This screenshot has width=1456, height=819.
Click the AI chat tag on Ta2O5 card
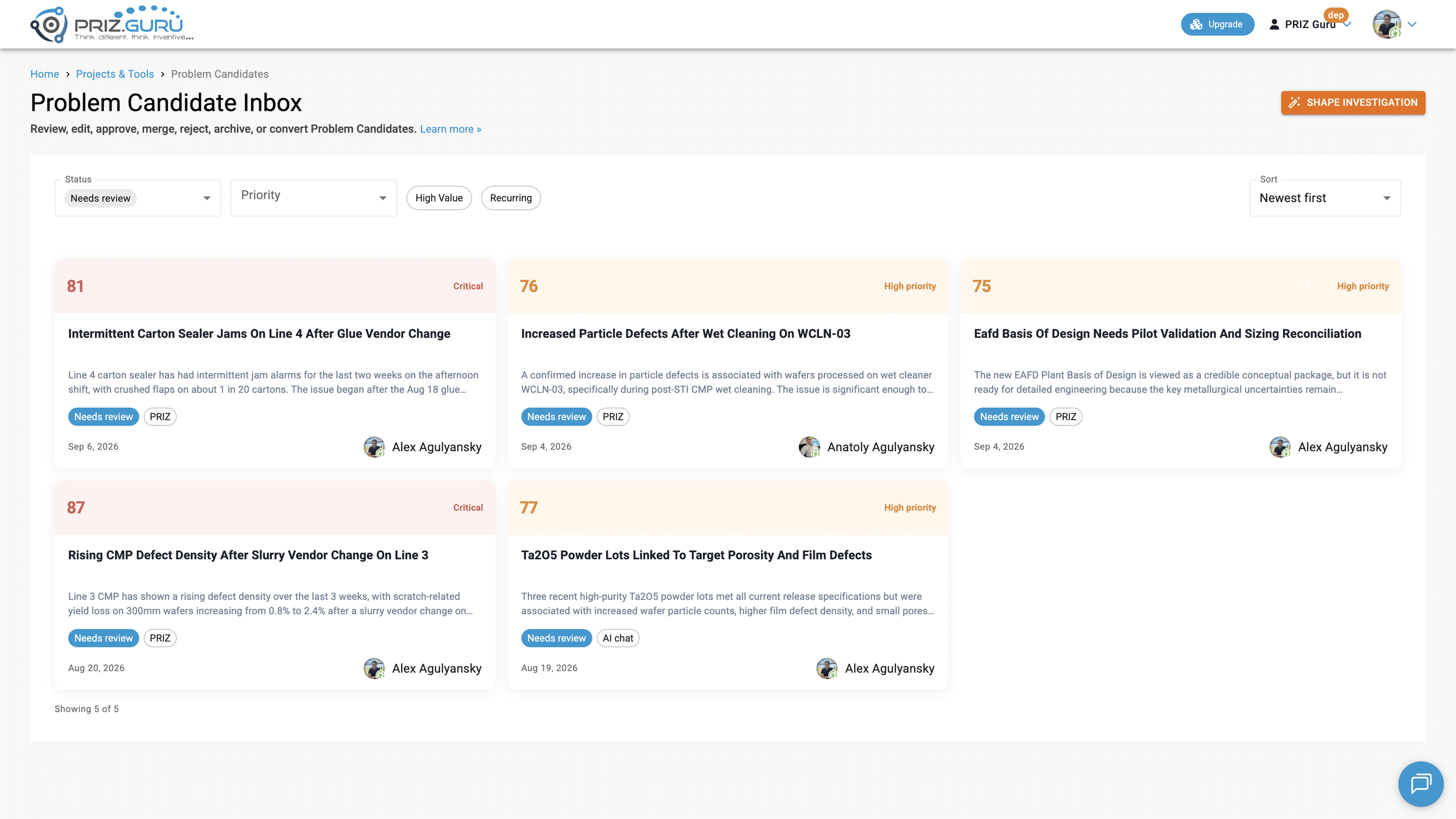coord(618,638)
